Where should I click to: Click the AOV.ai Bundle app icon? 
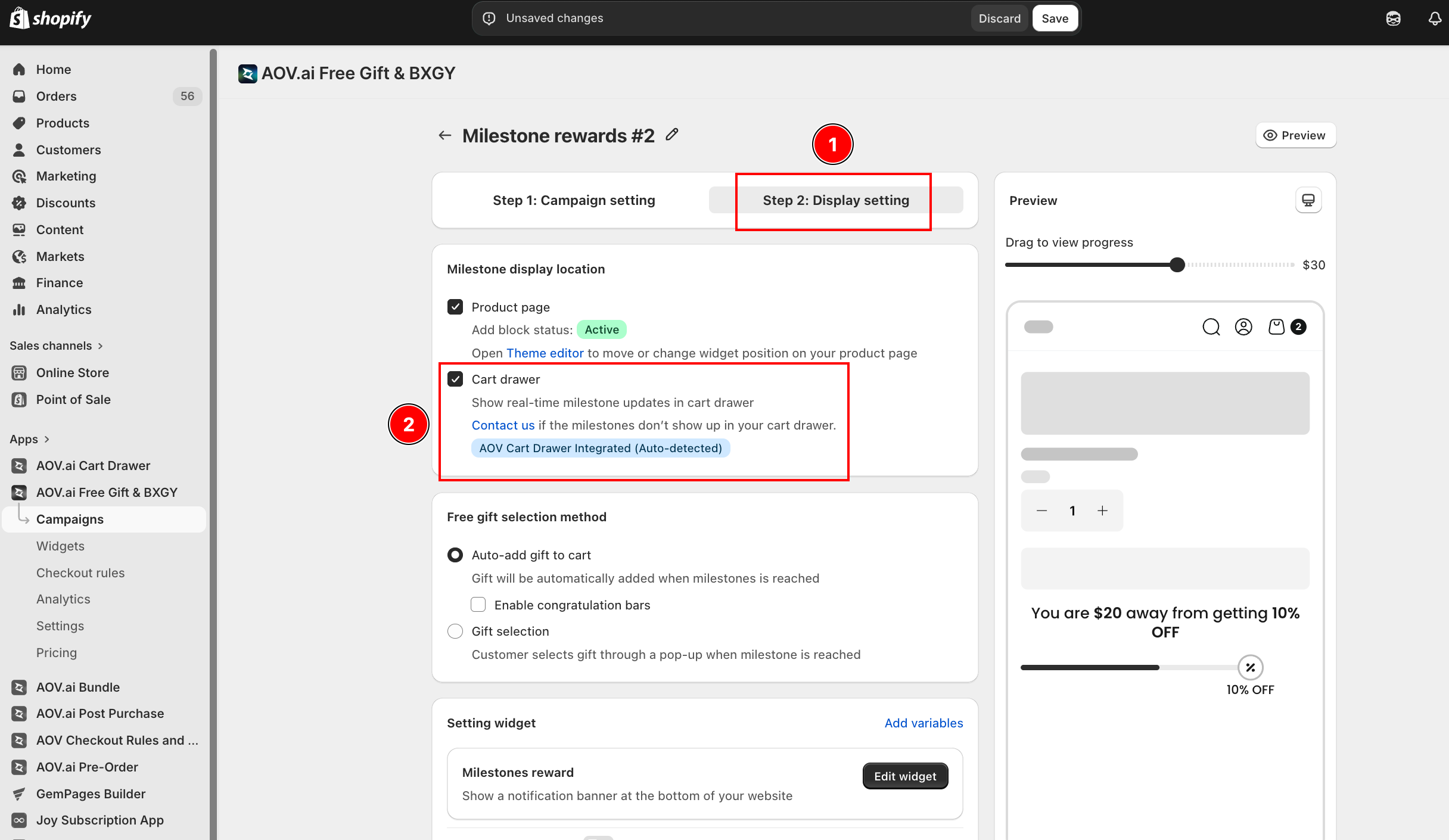(19, 687)
